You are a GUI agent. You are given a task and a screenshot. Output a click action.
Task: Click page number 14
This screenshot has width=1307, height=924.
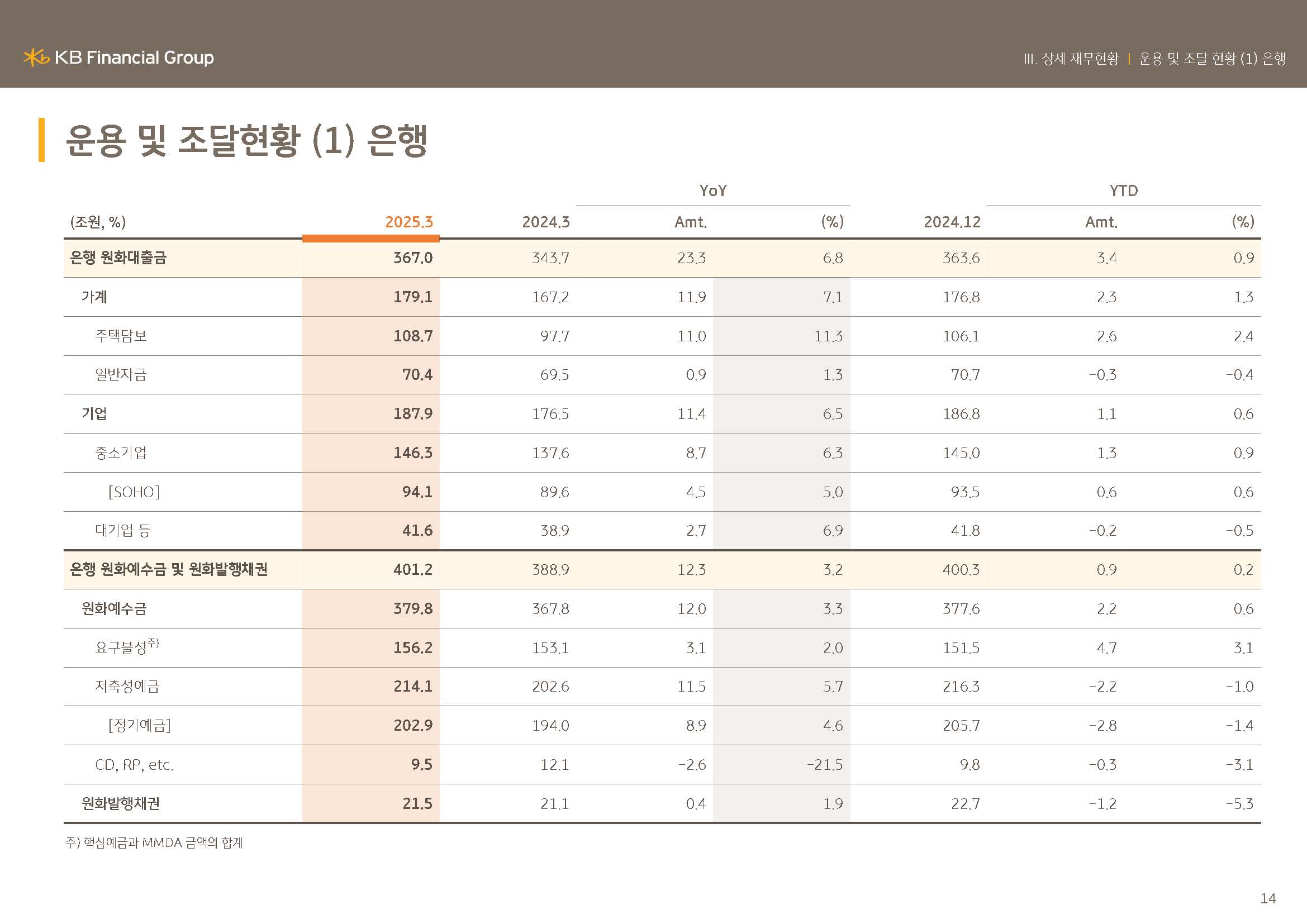(1268, 898)
